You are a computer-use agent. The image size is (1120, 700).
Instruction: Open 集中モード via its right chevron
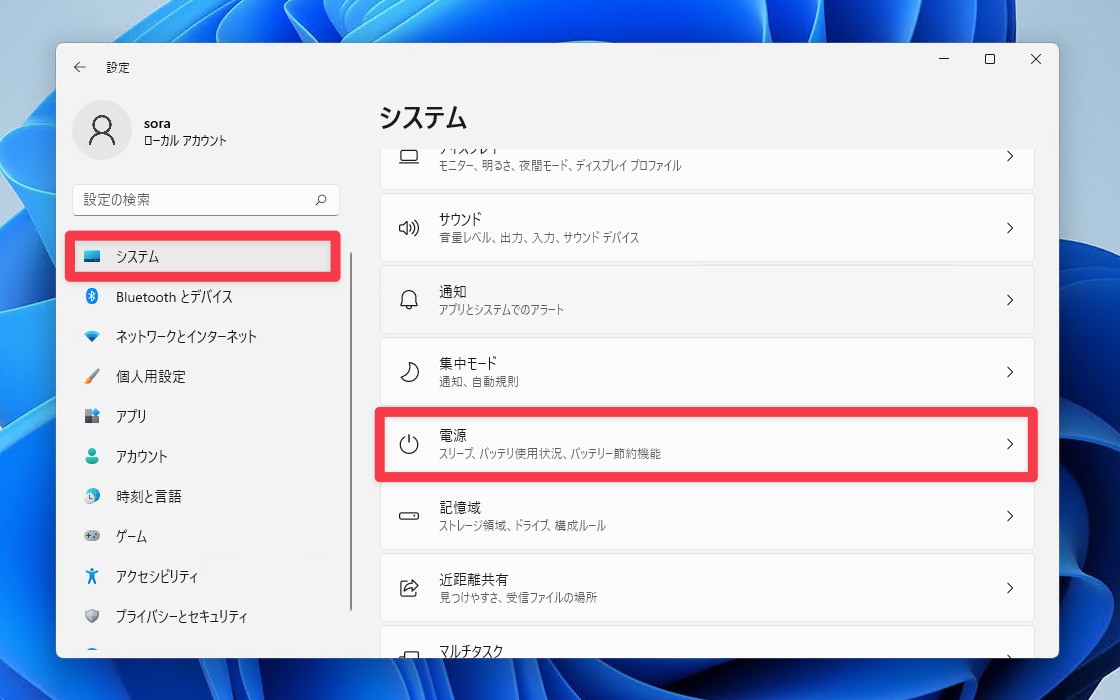[x=1010, y=372]
